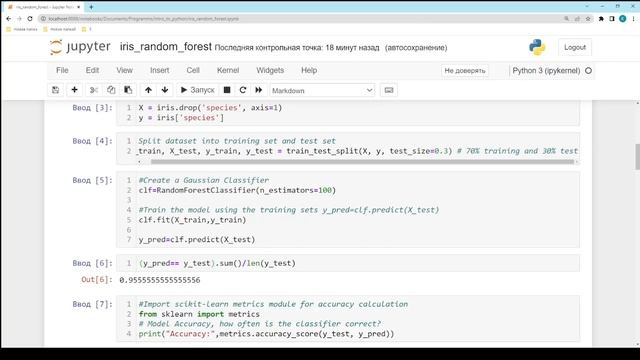Interrupt the kernel stop square icon

227,90
